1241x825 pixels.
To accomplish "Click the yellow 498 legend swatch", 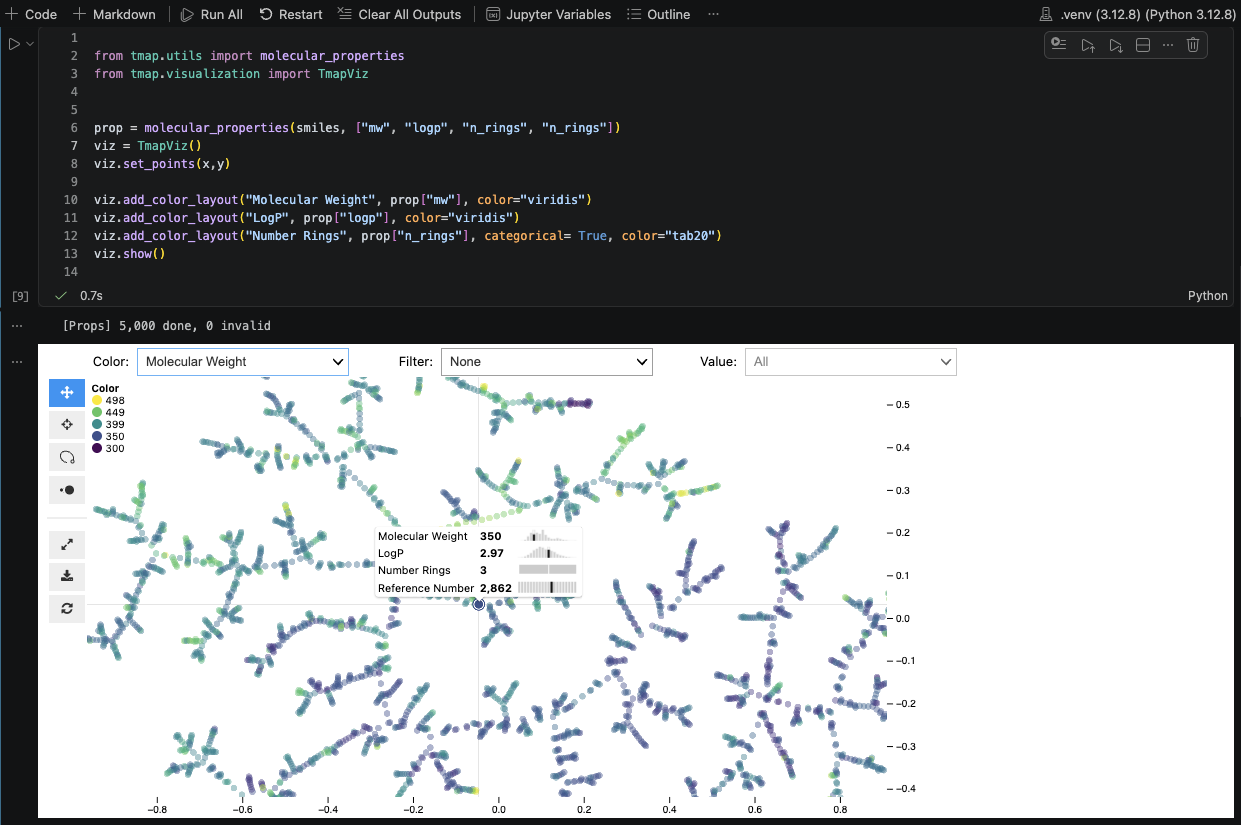I will [97, 400].
